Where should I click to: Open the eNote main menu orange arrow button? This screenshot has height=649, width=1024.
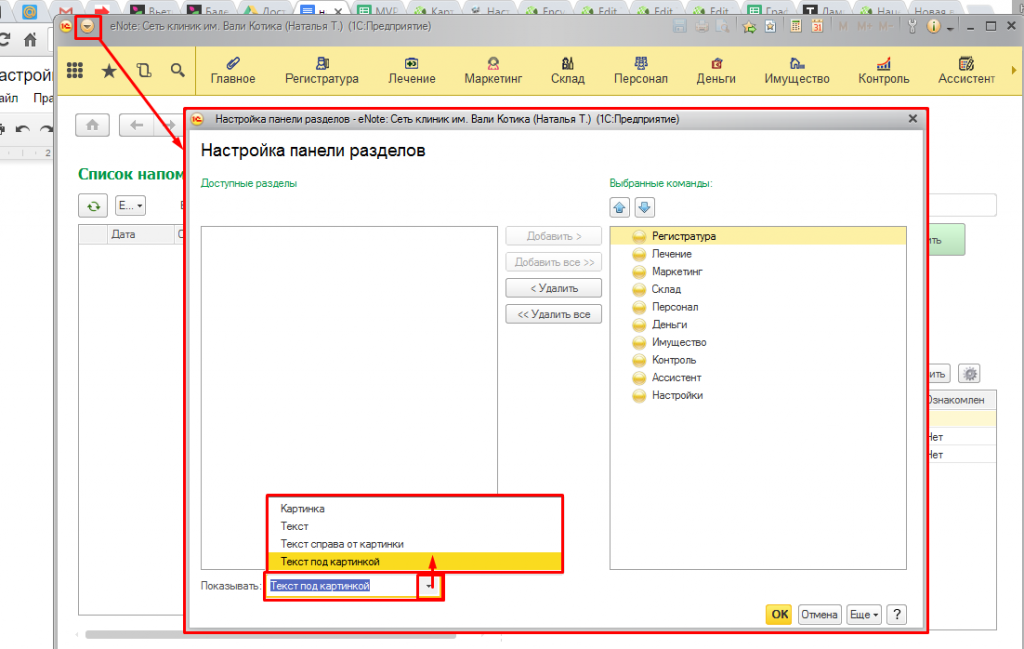pos(87,27)
